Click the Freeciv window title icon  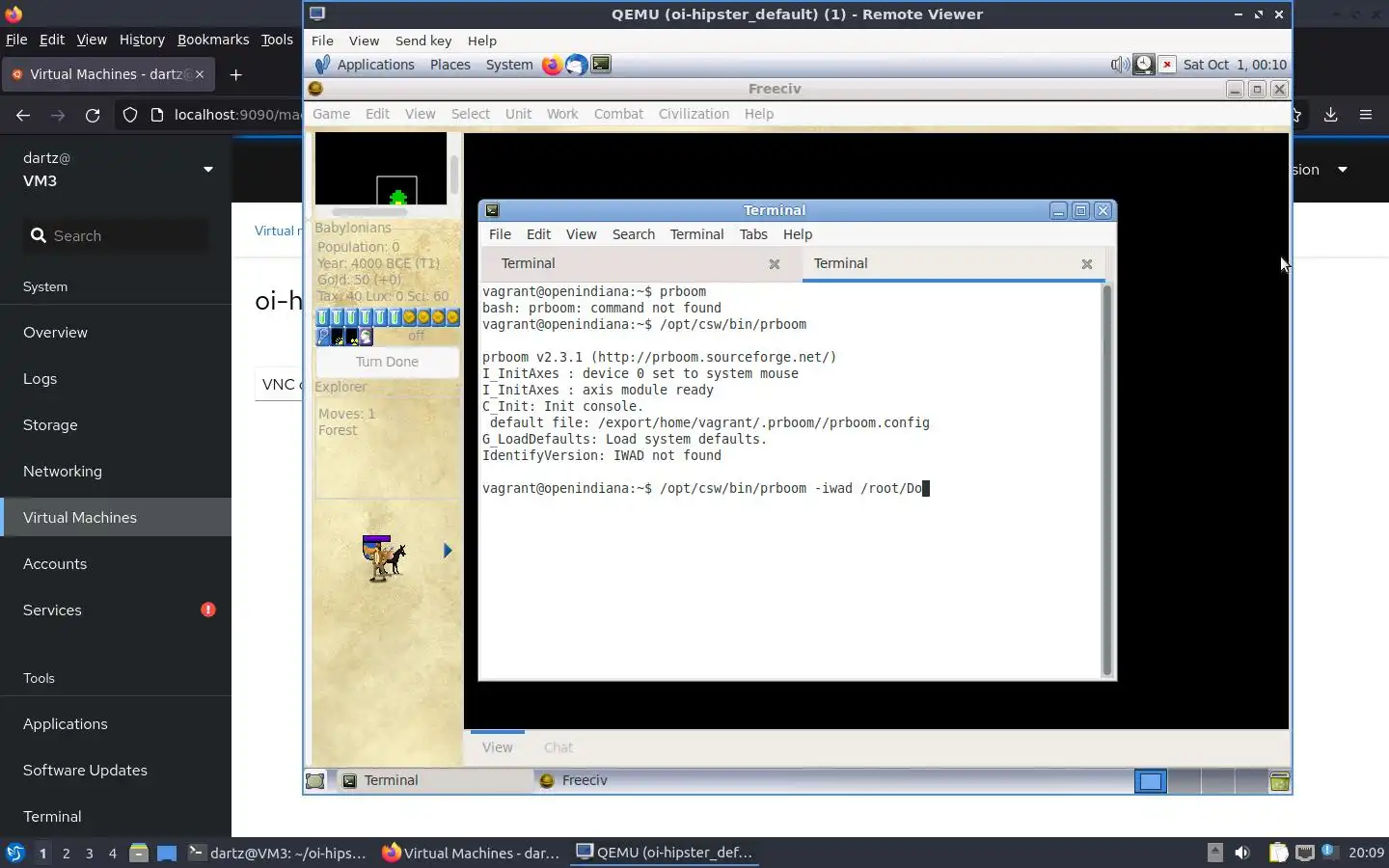(x=315, y=89)
